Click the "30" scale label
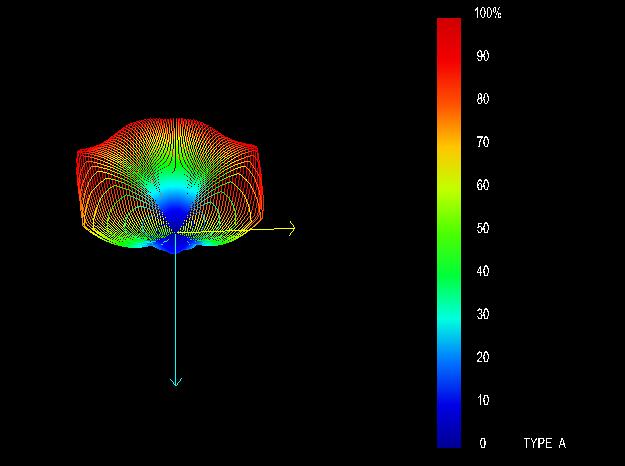Viewport: 625px width, 466px height. point(483,314)
